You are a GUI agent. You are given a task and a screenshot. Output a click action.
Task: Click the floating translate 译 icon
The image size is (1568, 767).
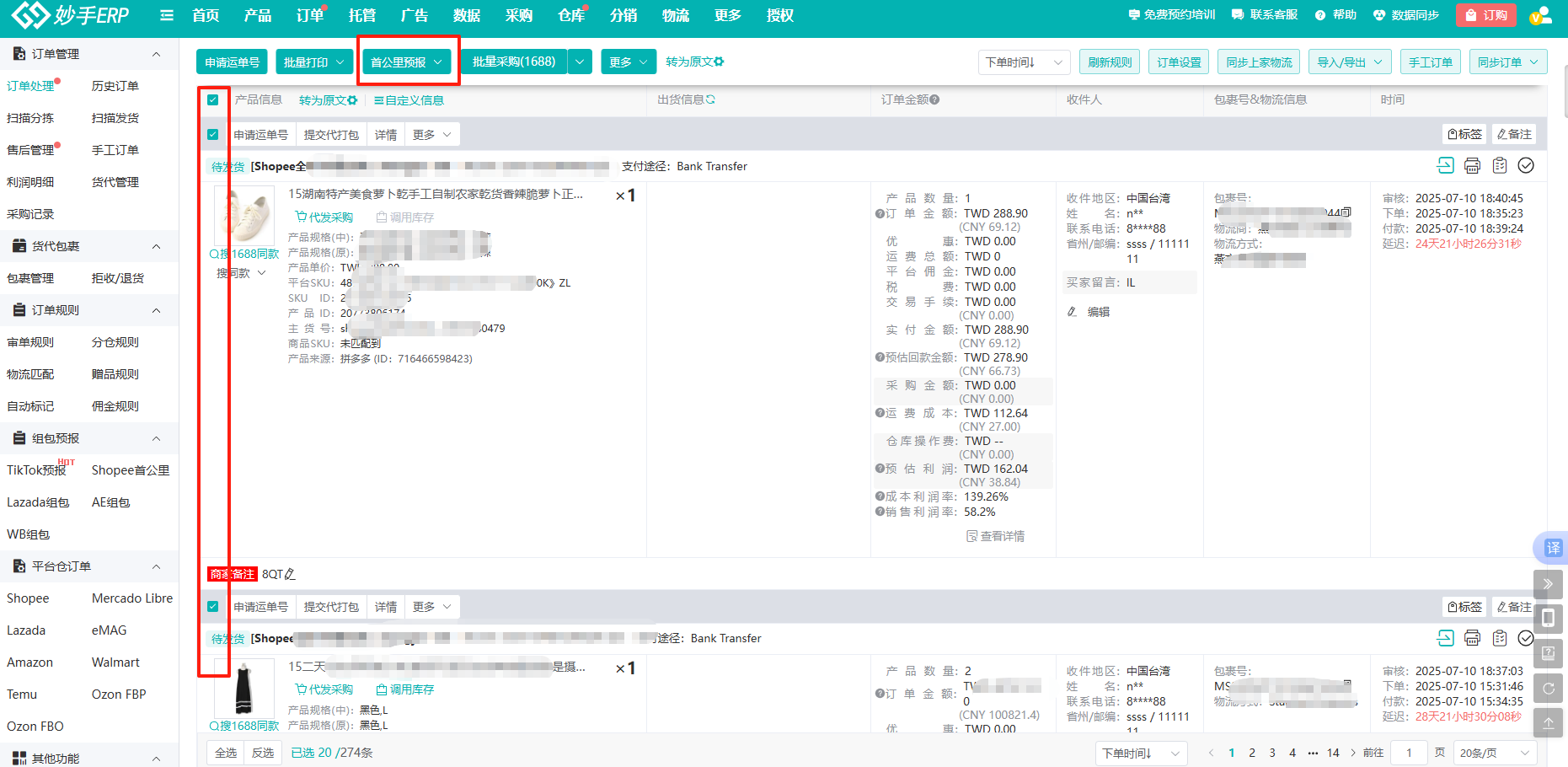(x=1552, y=549)
